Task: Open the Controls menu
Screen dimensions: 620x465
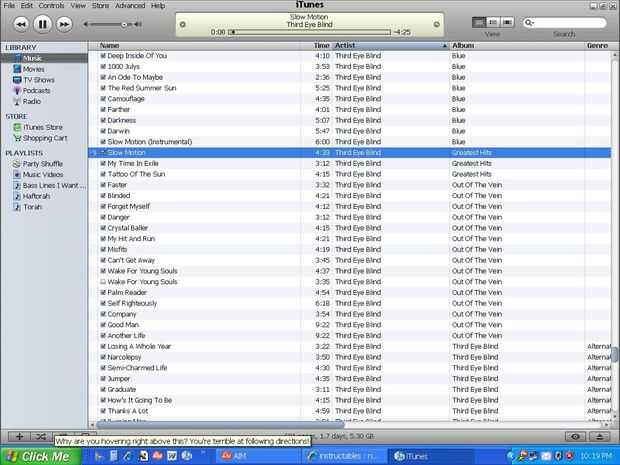Action: (x=51, y=6)
